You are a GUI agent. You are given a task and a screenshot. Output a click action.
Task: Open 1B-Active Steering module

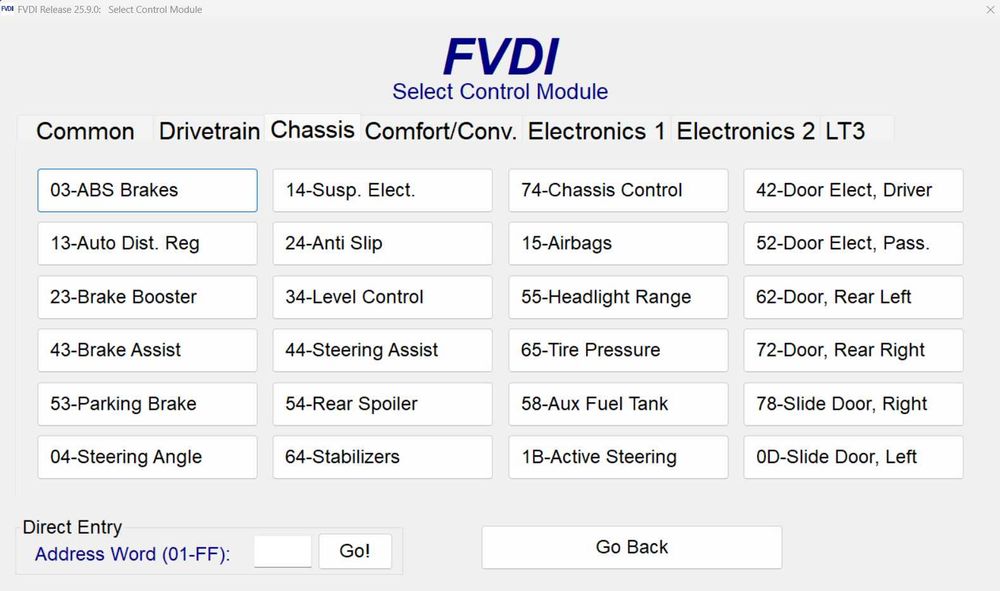[618, 457]
